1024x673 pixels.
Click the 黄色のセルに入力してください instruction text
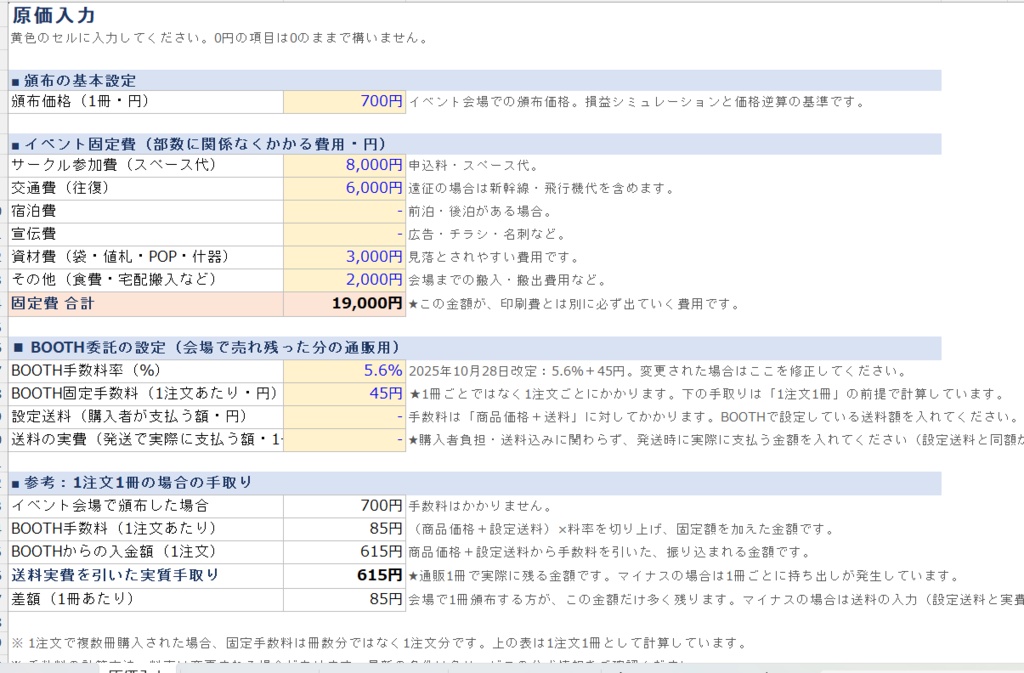pyautogui.click(x=219, y=38)
